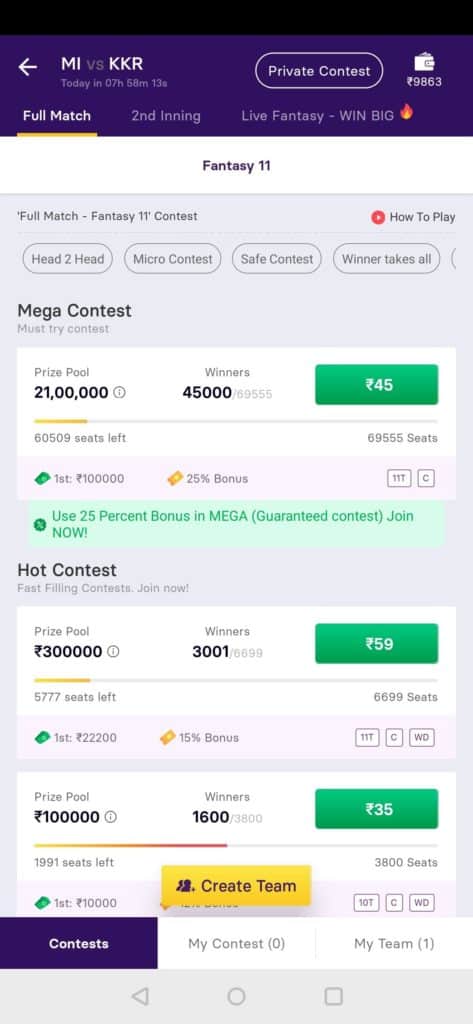This screenshot has height=1024, width=473.
Task: Select the Head 2 Head filter chip
Action: click(68, 259)
